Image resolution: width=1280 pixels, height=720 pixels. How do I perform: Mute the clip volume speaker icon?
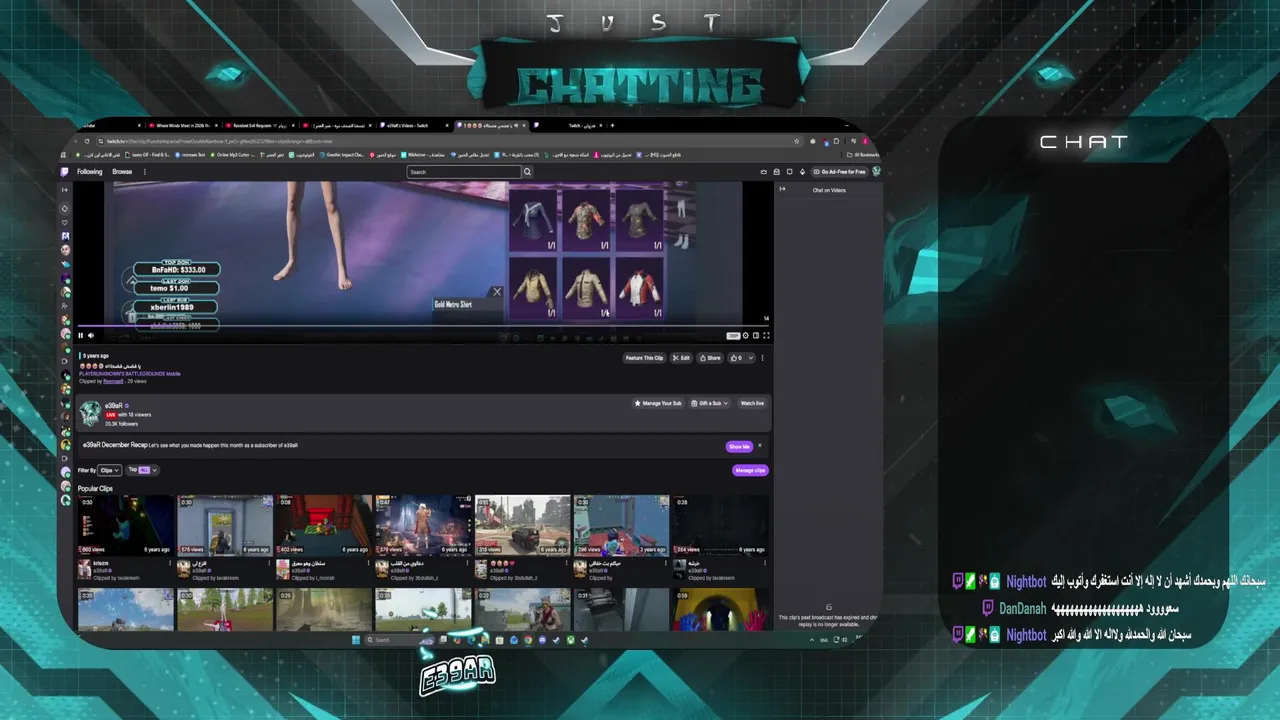click(91, 335)
